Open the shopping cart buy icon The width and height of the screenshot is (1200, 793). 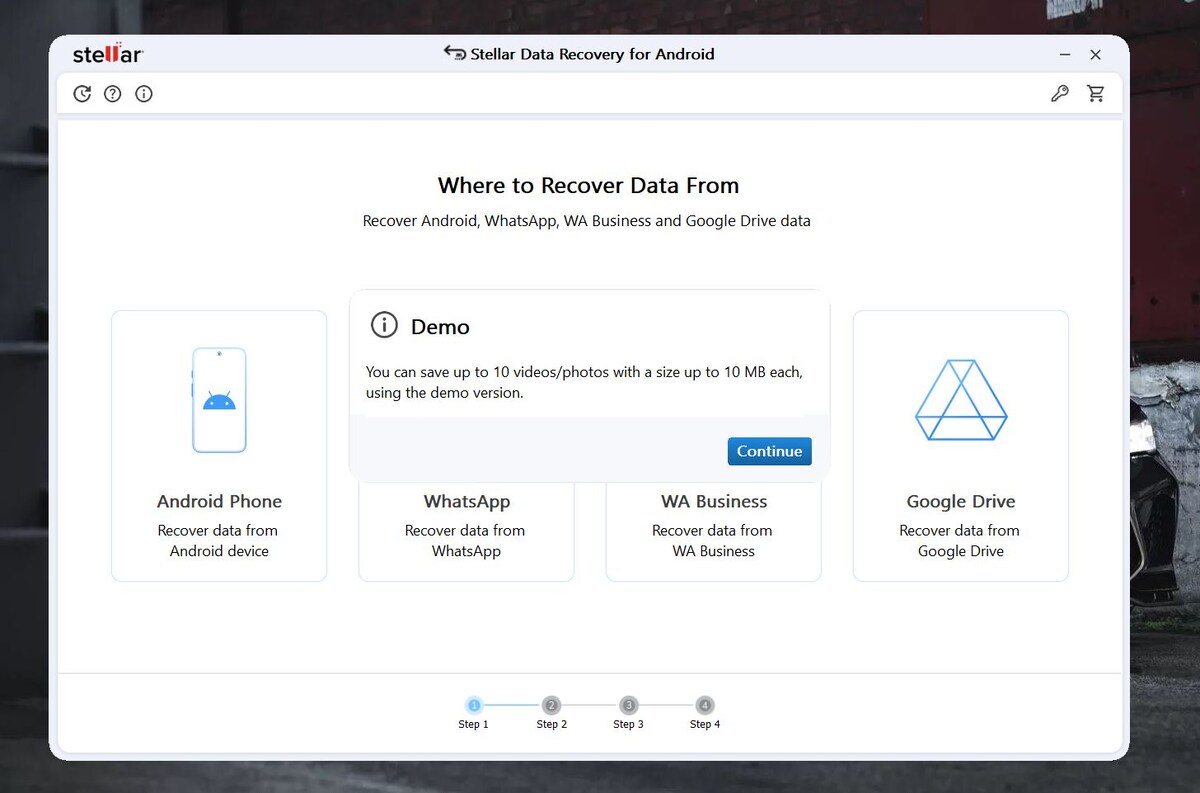(x=1096, y=94)
